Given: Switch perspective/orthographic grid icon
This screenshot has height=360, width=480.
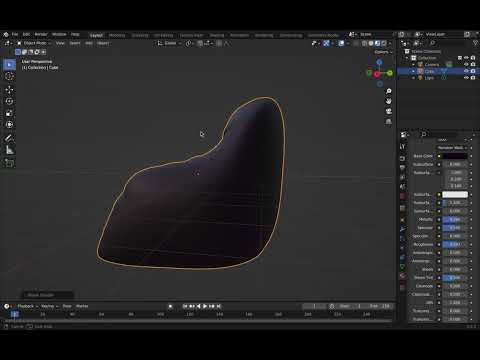Looking at the screenshot, I should click(389, 122).
